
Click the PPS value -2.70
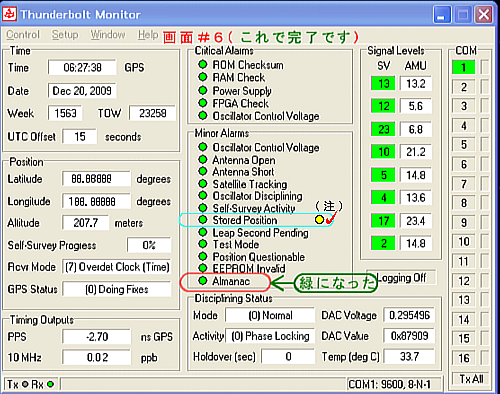pos(97,337)
